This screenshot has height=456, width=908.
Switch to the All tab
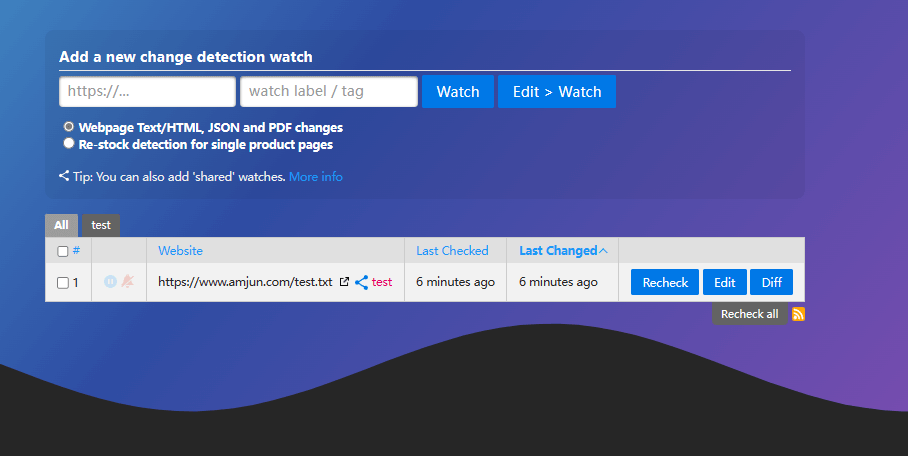61,225
